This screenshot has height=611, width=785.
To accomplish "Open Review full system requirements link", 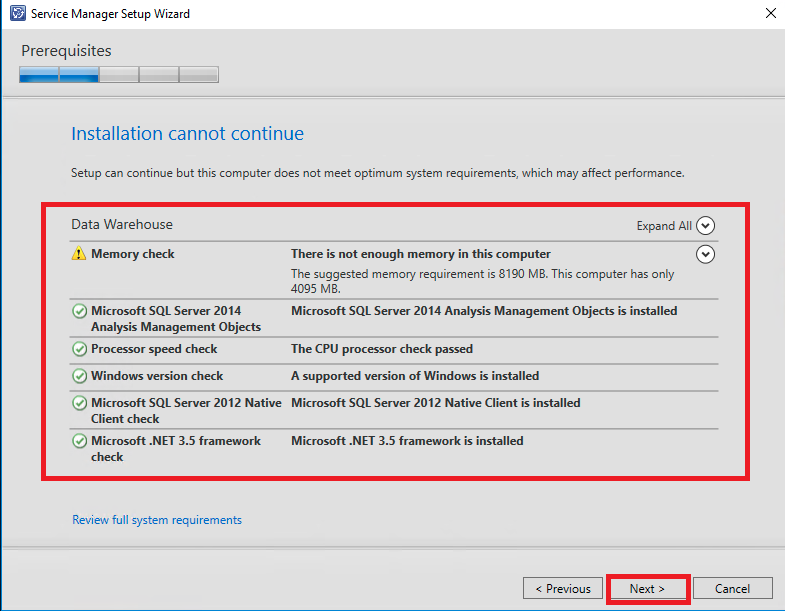I will pos(157,520).
